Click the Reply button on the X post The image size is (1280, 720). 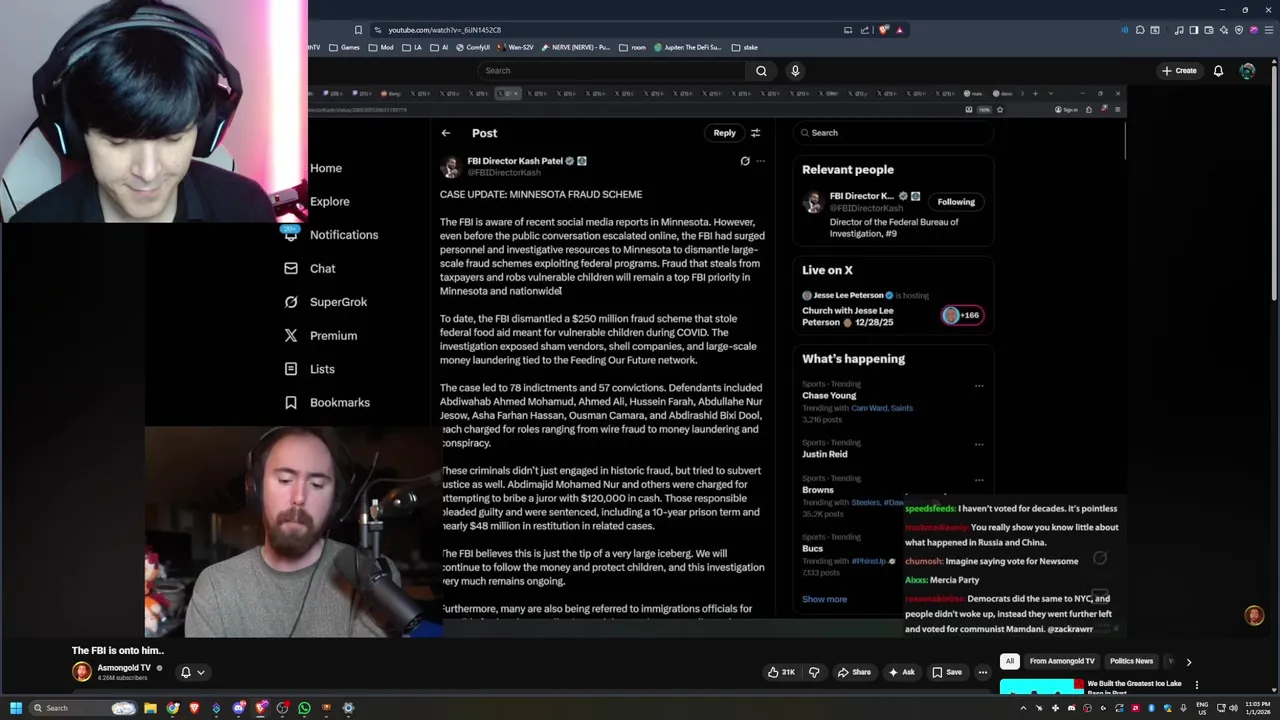point(724,133)
